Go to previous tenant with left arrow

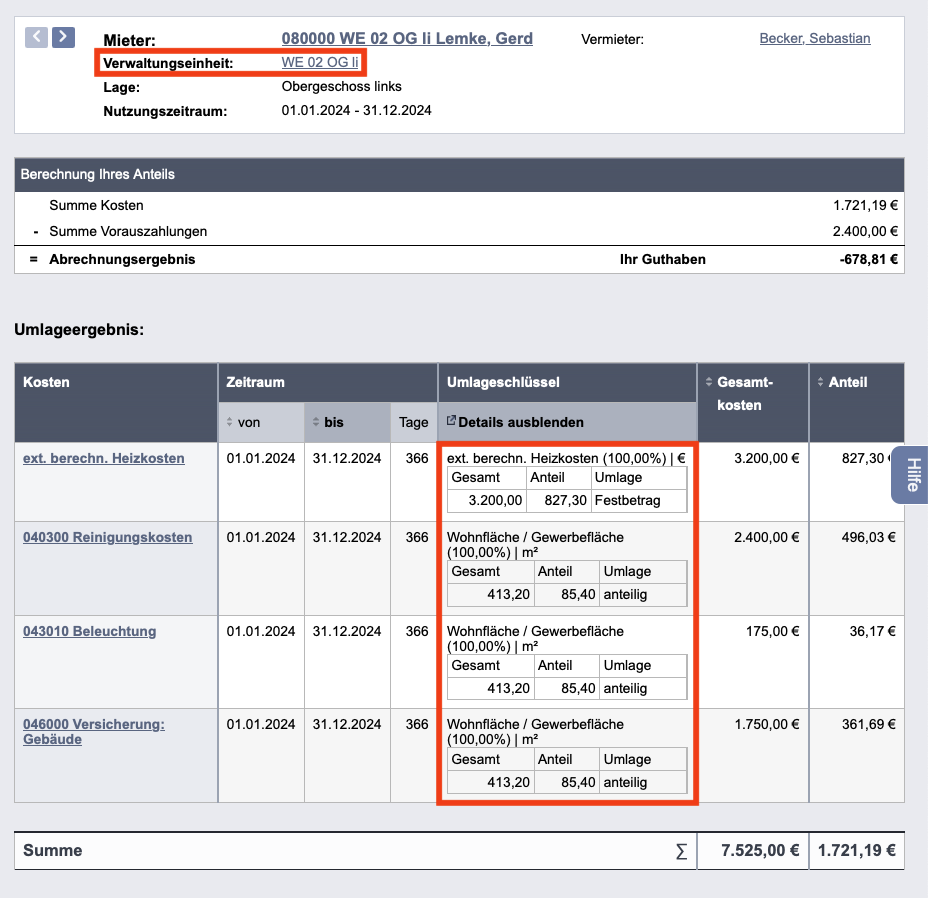[36, 37]
